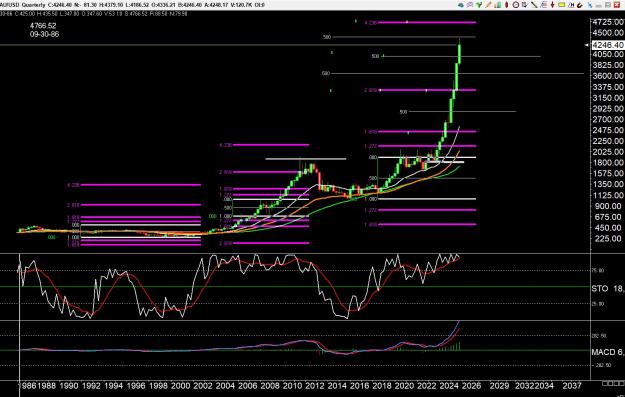Click the current price label 4246.40
The image size is (625, 397).
pos(608,45)
